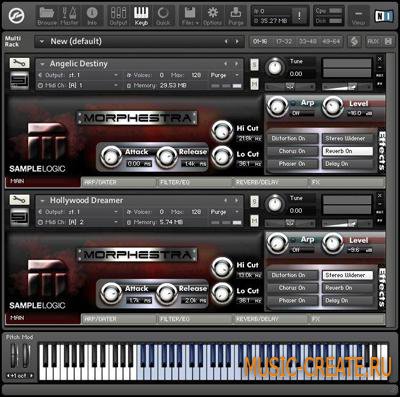Click the multi rack Aux button

(x=373, y=41)
